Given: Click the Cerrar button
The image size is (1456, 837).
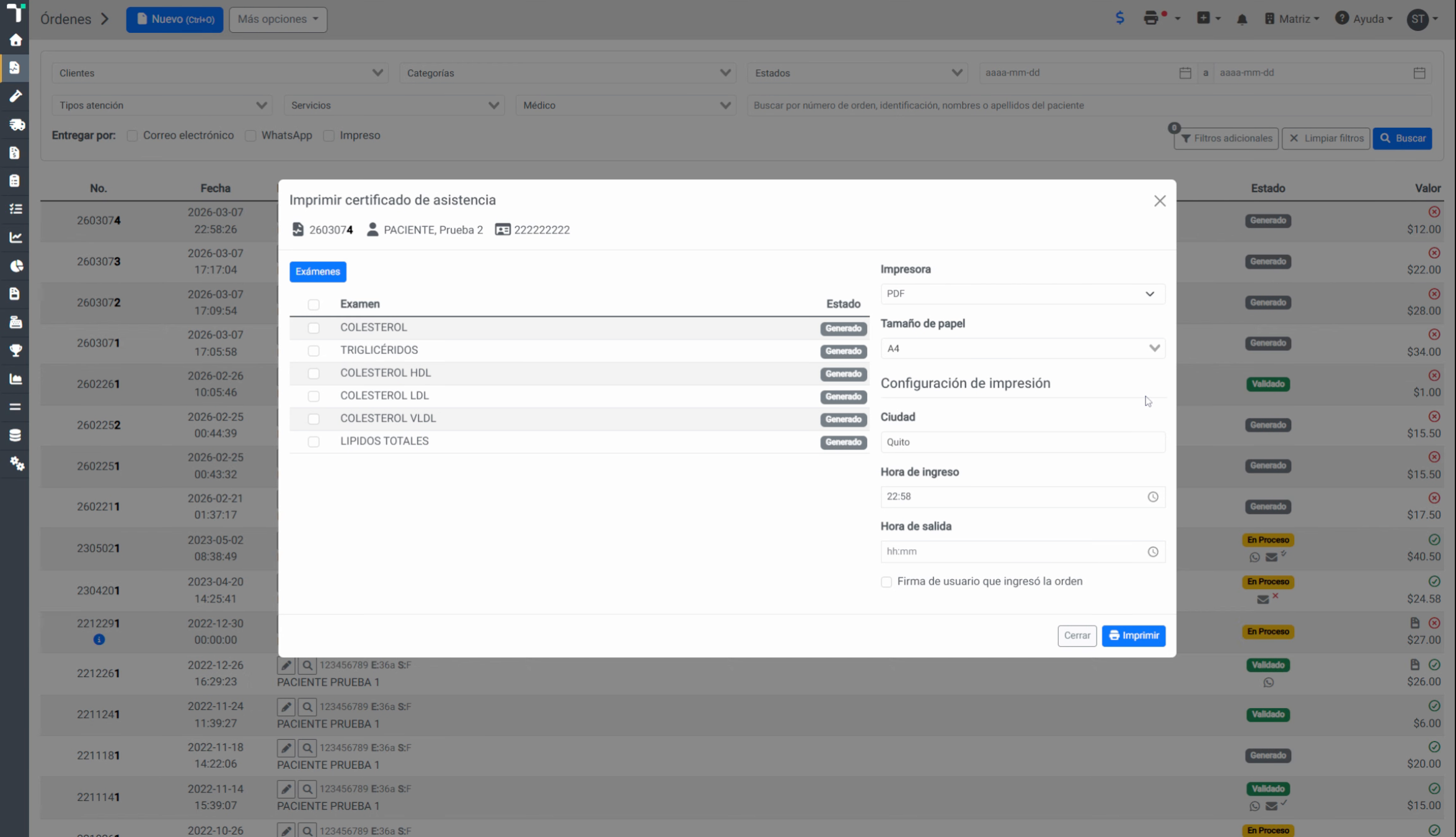Looking at the screenshot, I should point(1077,635).
